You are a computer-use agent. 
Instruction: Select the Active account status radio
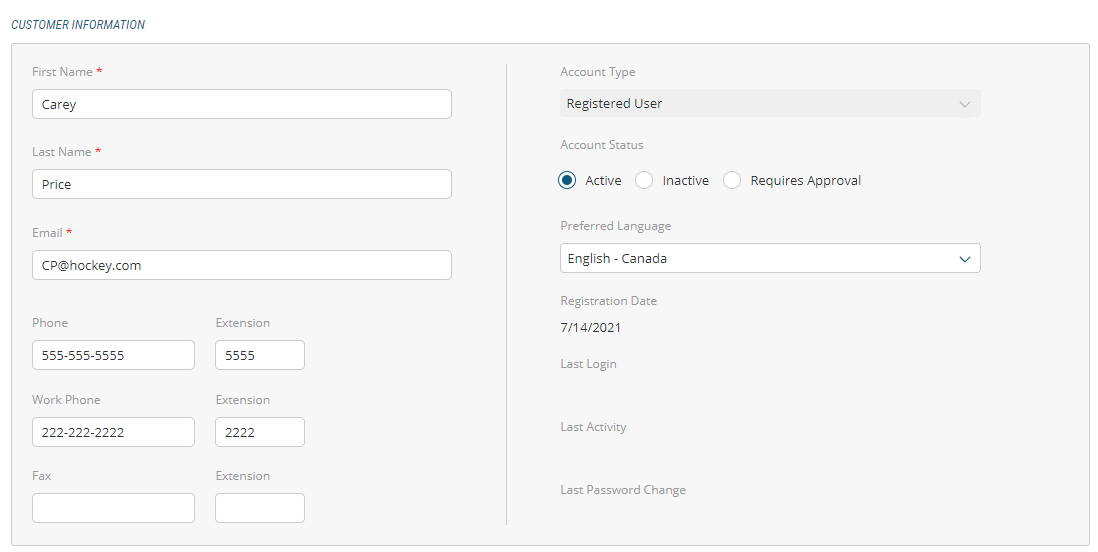568,181
